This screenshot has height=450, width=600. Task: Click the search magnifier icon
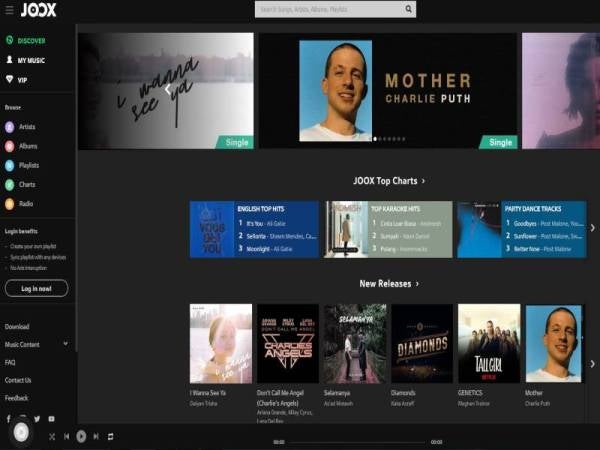point(408,9)
